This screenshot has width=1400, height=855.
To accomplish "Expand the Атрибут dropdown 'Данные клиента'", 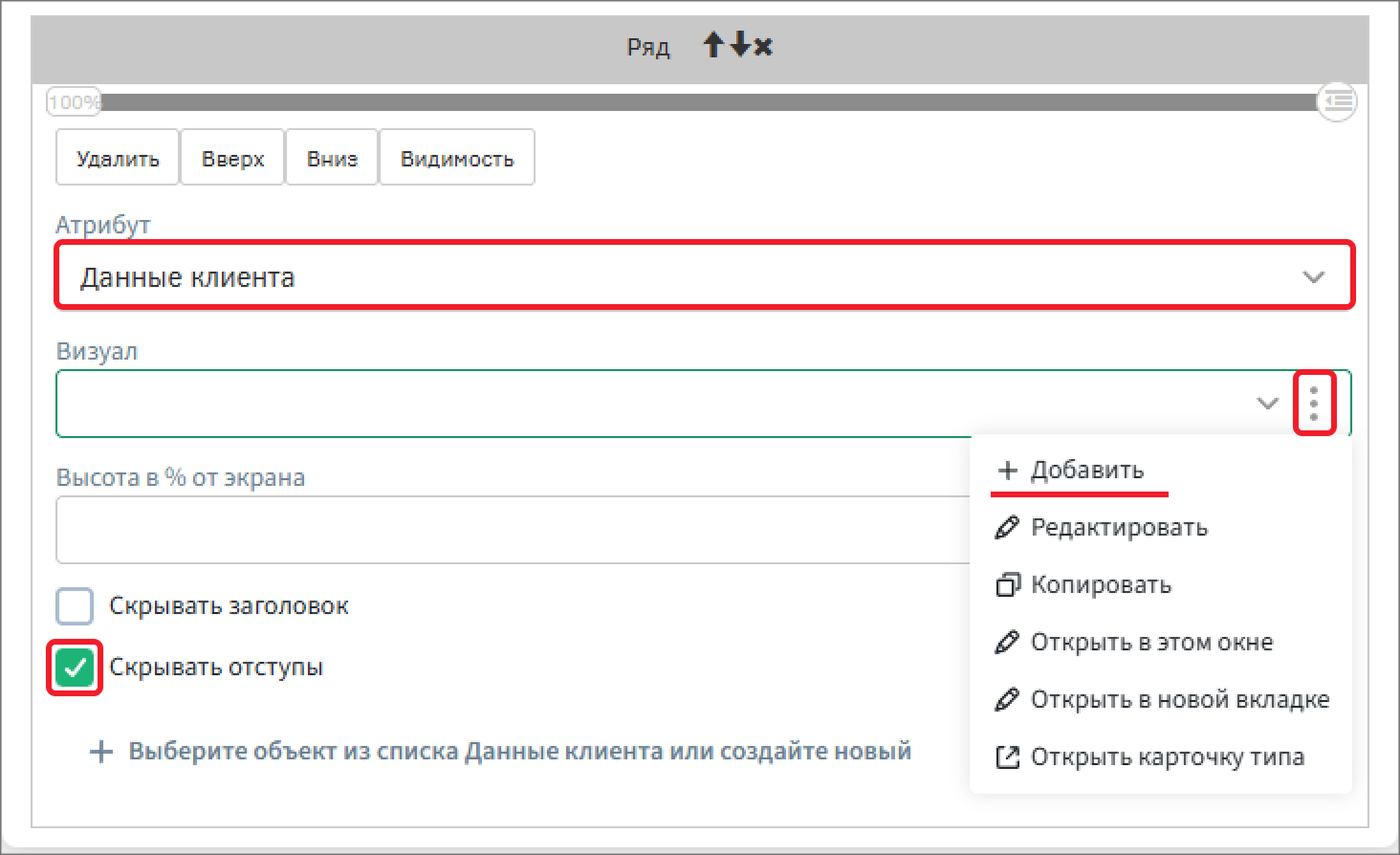I will [1313, 277].
